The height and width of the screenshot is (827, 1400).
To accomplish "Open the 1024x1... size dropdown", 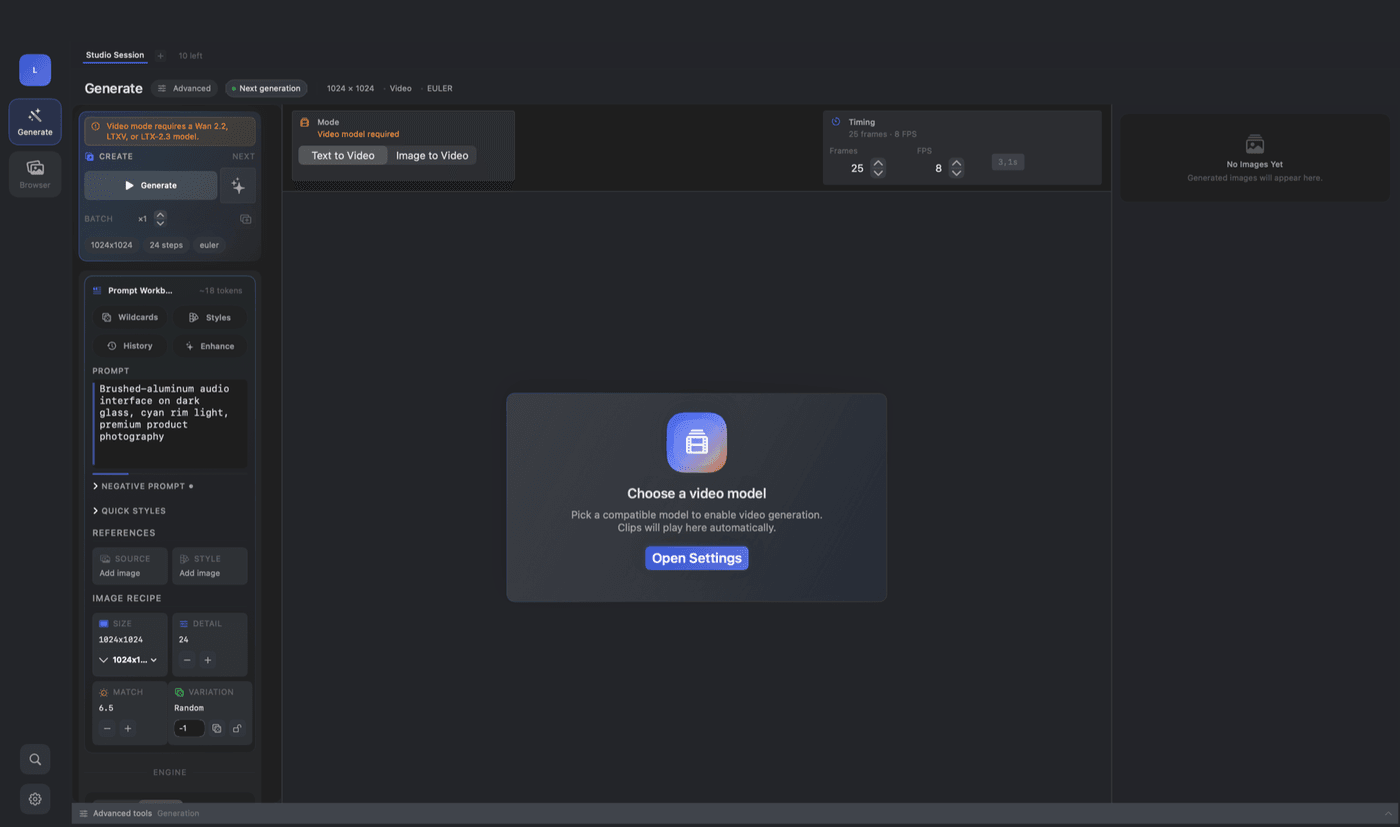I will coord(128,660).
